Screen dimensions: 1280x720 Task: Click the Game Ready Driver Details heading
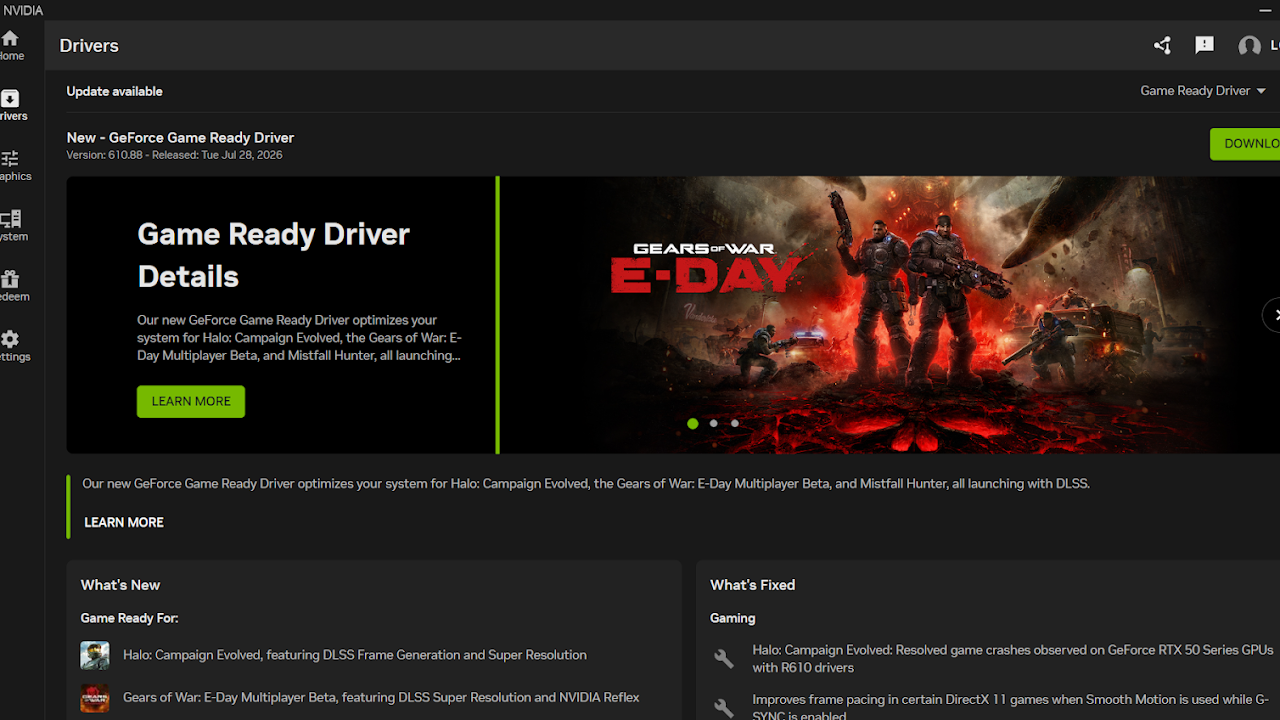click(274, 255)
